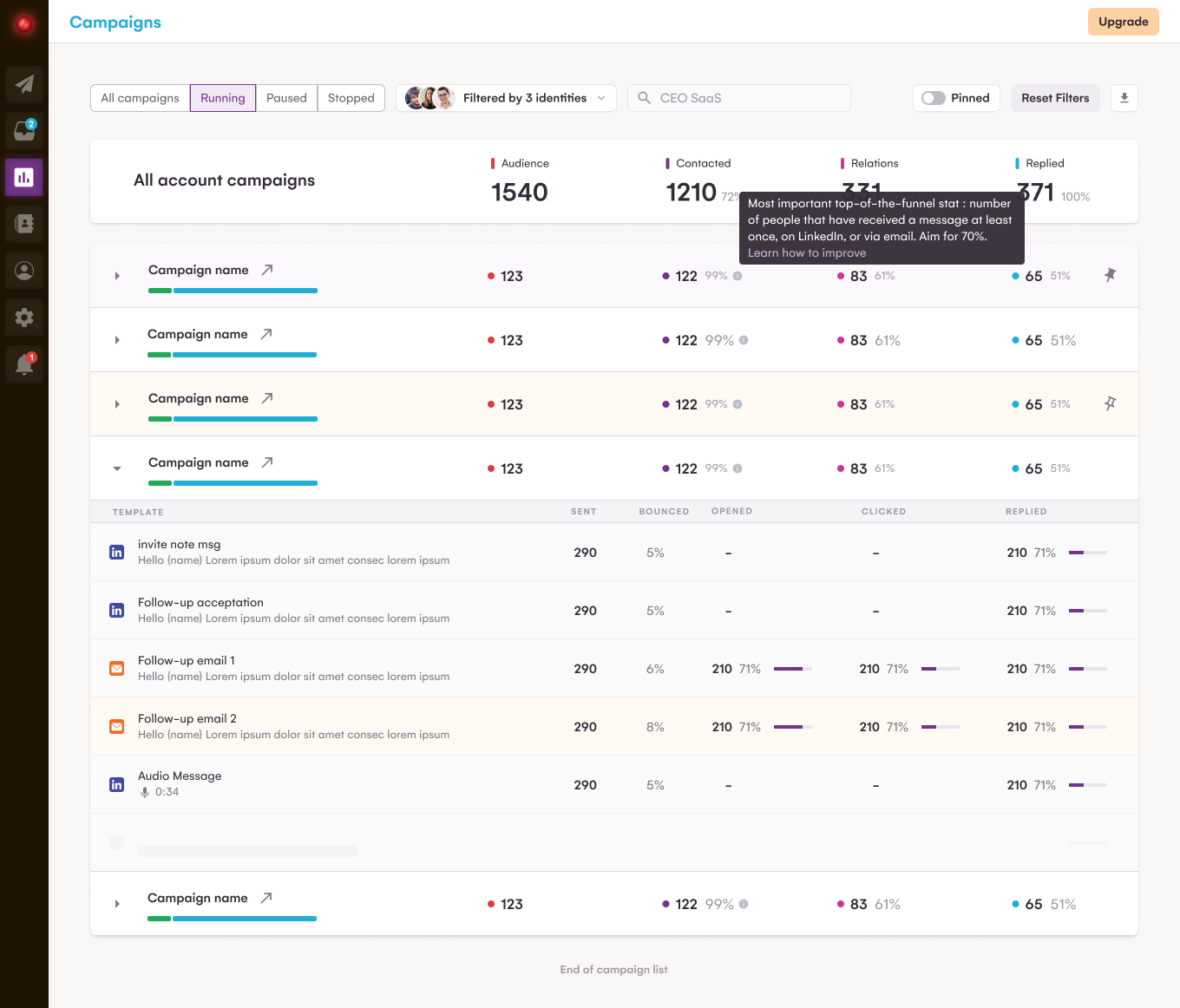Toggle the Pinned switch
1180x1008 pixels.
click(x=934, y=98)
